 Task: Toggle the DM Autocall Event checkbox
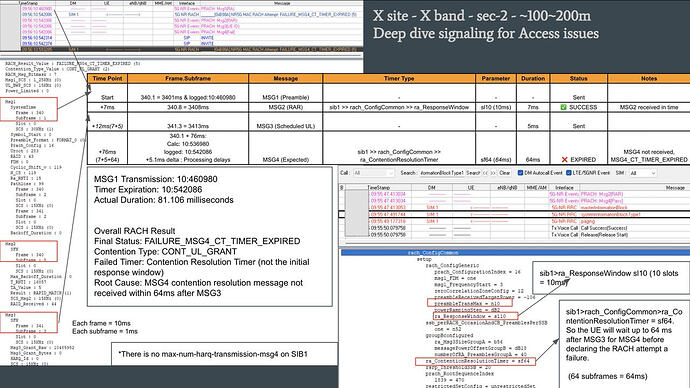point(521,173)
